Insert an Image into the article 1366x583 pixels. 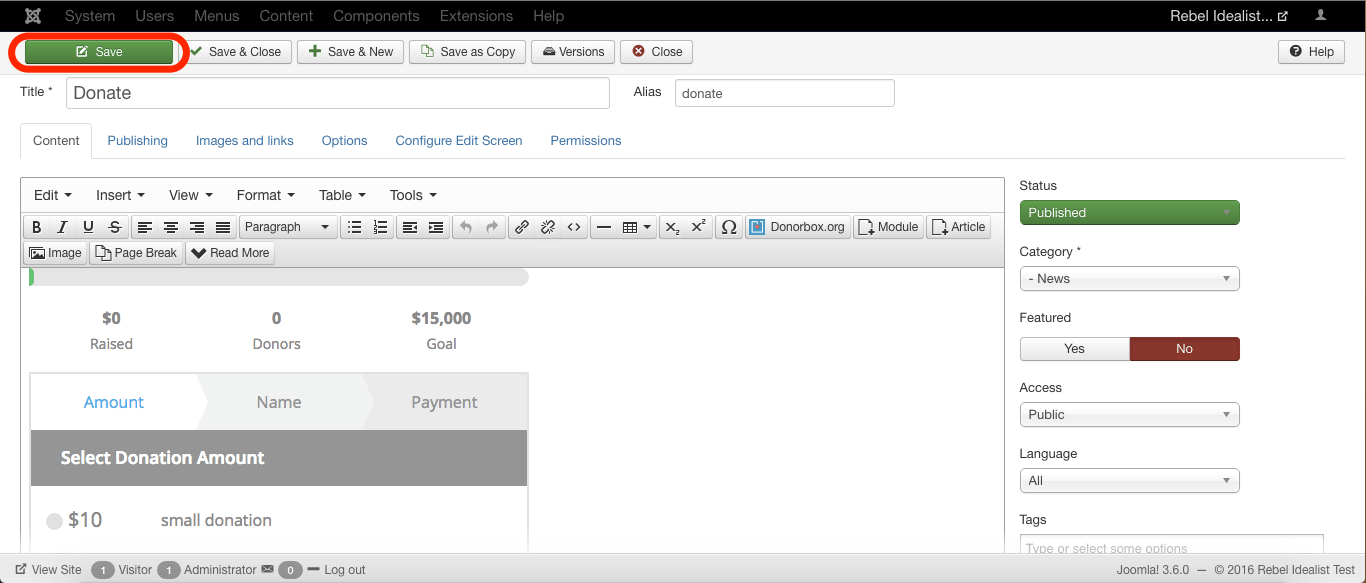(55, 252)
